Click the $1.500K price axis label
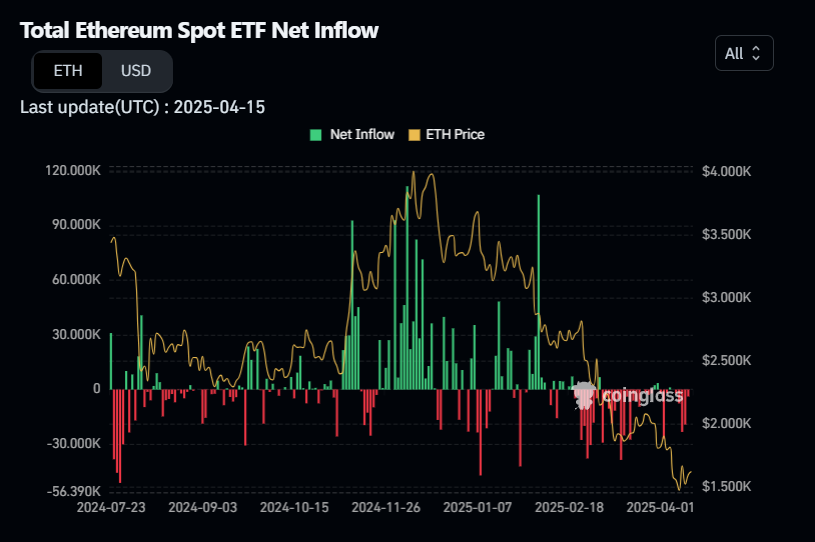815x542 pixels. (727, 486)
